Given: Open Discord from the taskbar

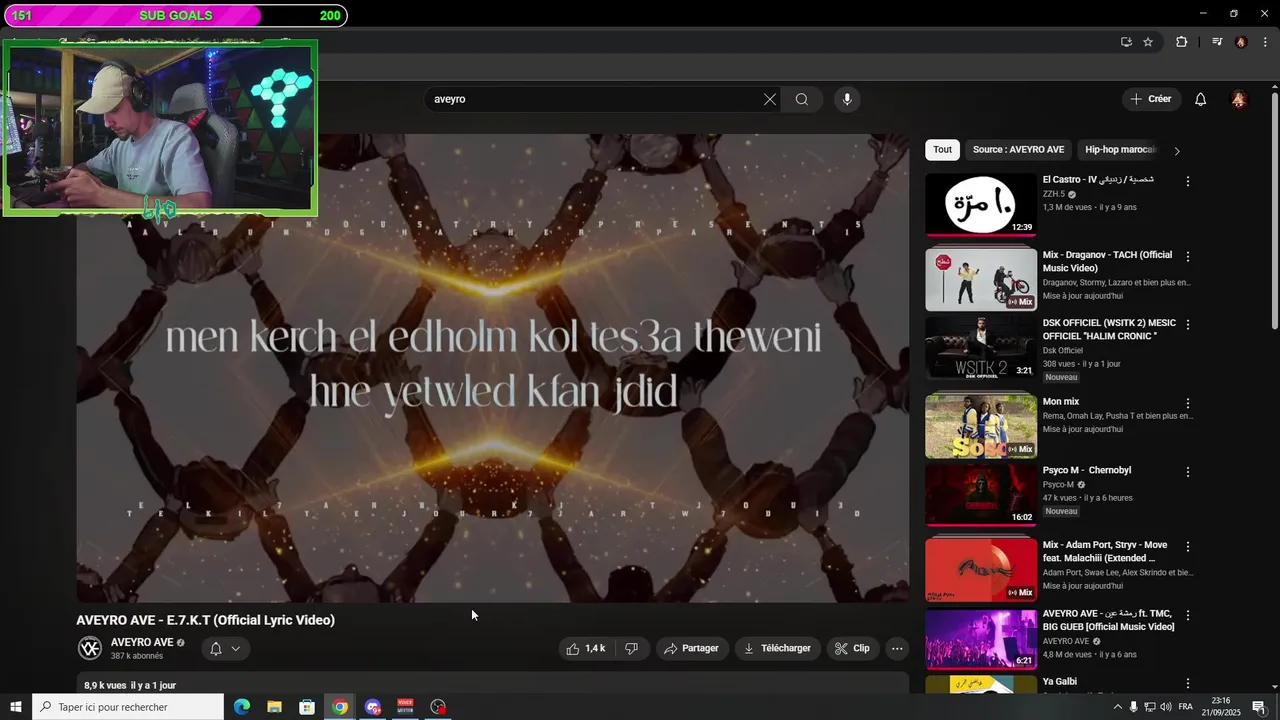Looking at the screenshot, I should pyautogui.click(x=373, y=707).
